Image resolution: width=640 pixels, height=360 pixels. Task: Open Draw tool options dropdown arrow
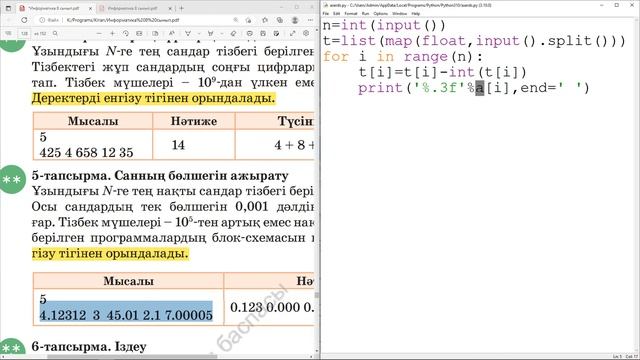coord(199,33)
